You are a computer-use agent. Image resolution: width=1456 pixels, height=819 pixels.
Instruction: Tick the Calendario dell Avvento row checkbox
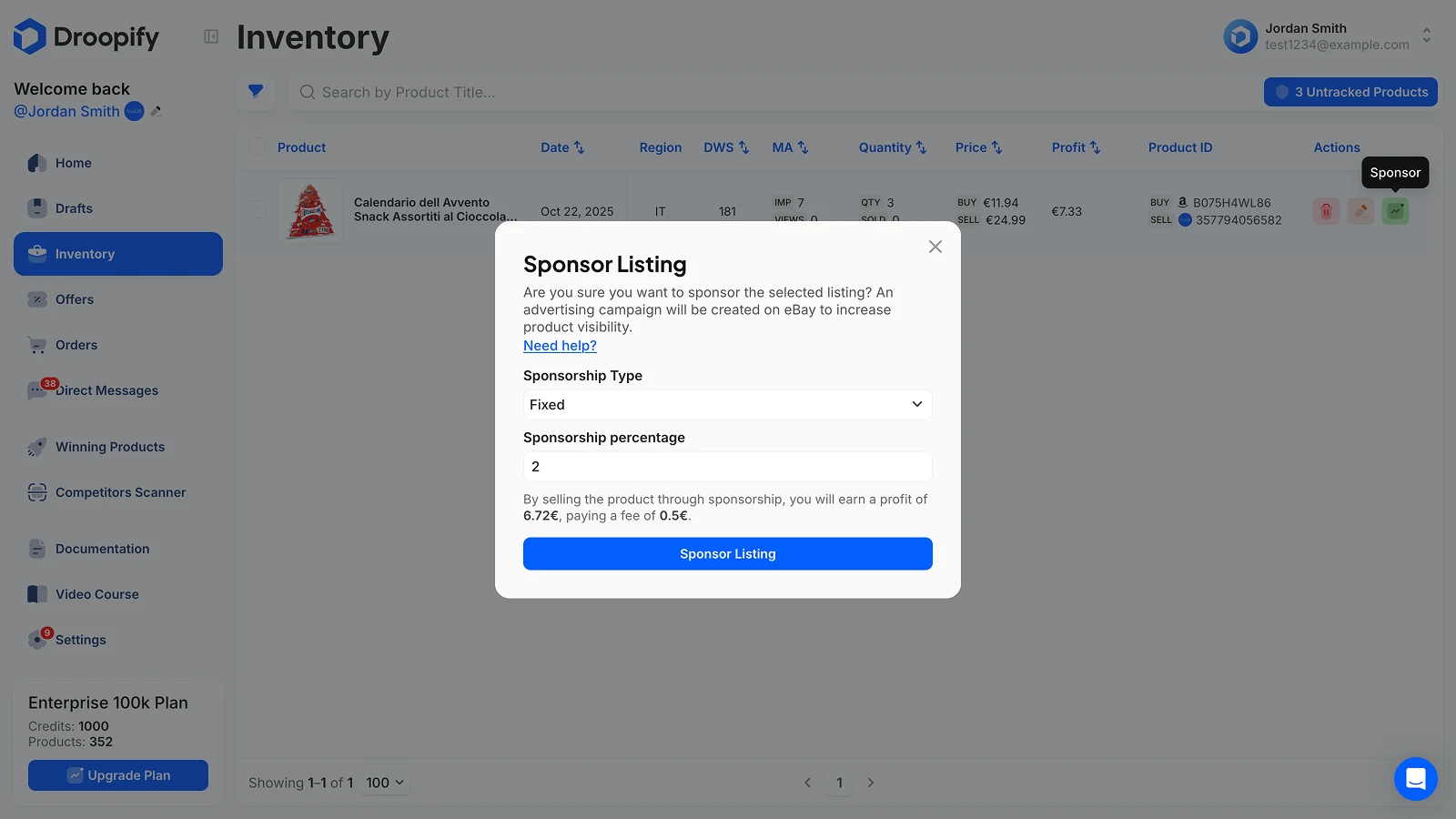pos(258,210)
